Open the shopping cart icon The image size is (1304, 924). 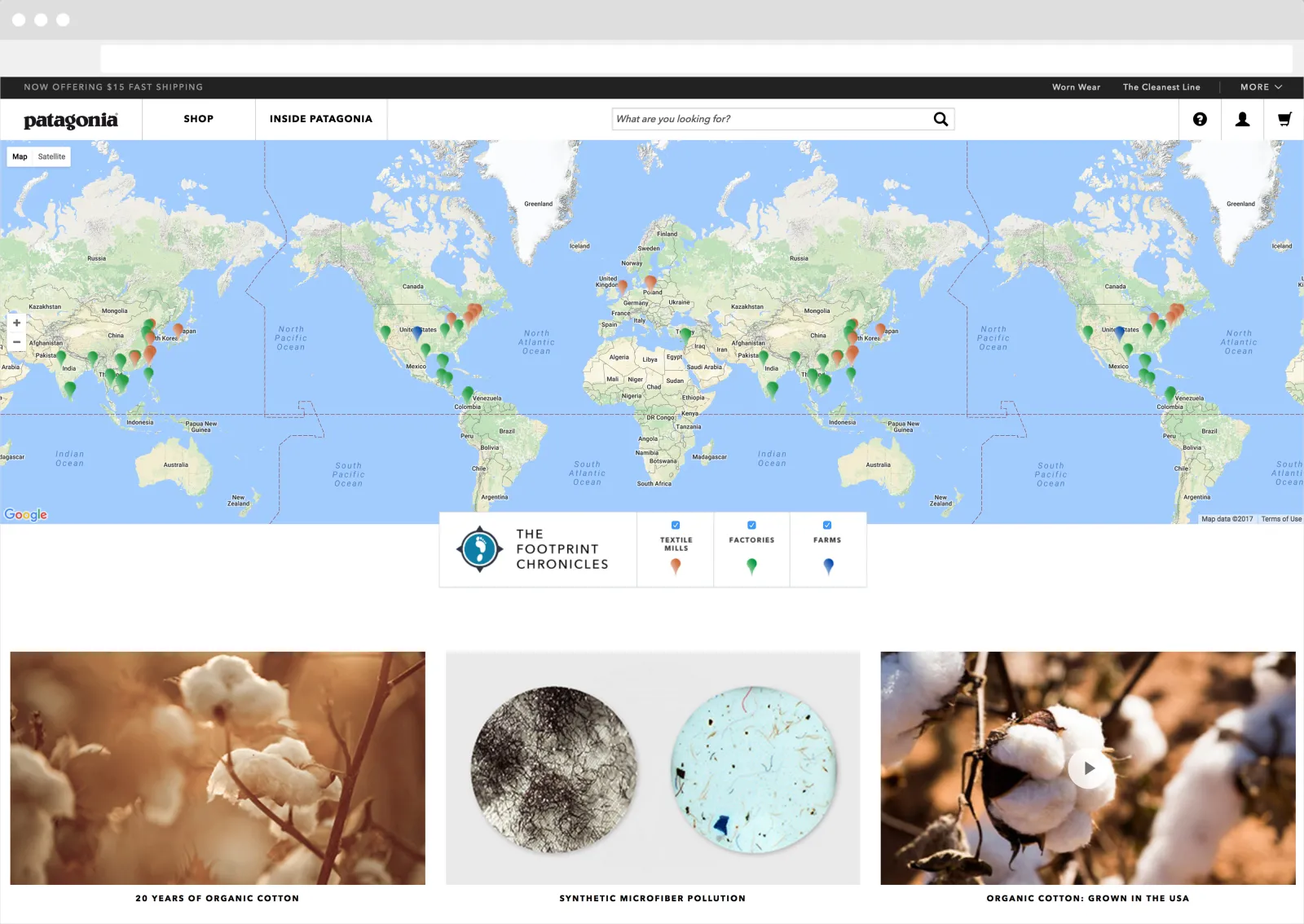[1284, 119]
